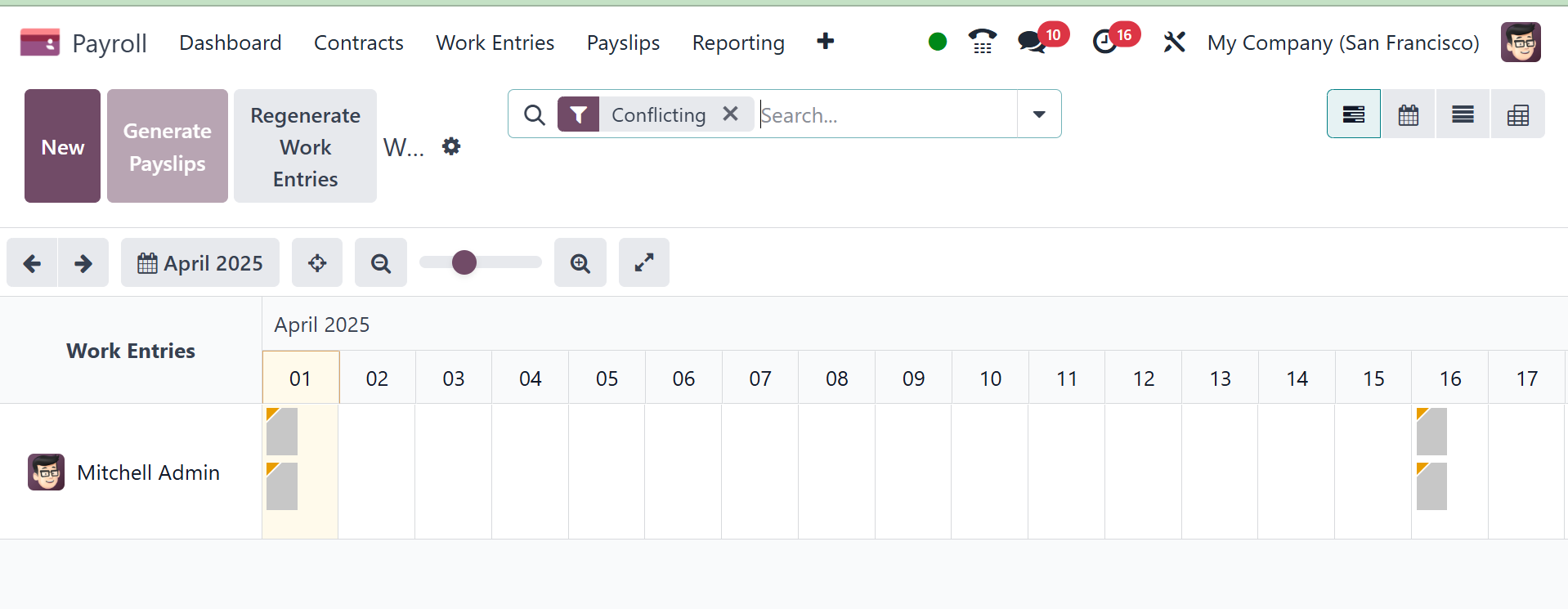Expand the search options dropdown arrow
Image resolution: width=1568 pixels, height=609 pixels.
coord(1039,114)
